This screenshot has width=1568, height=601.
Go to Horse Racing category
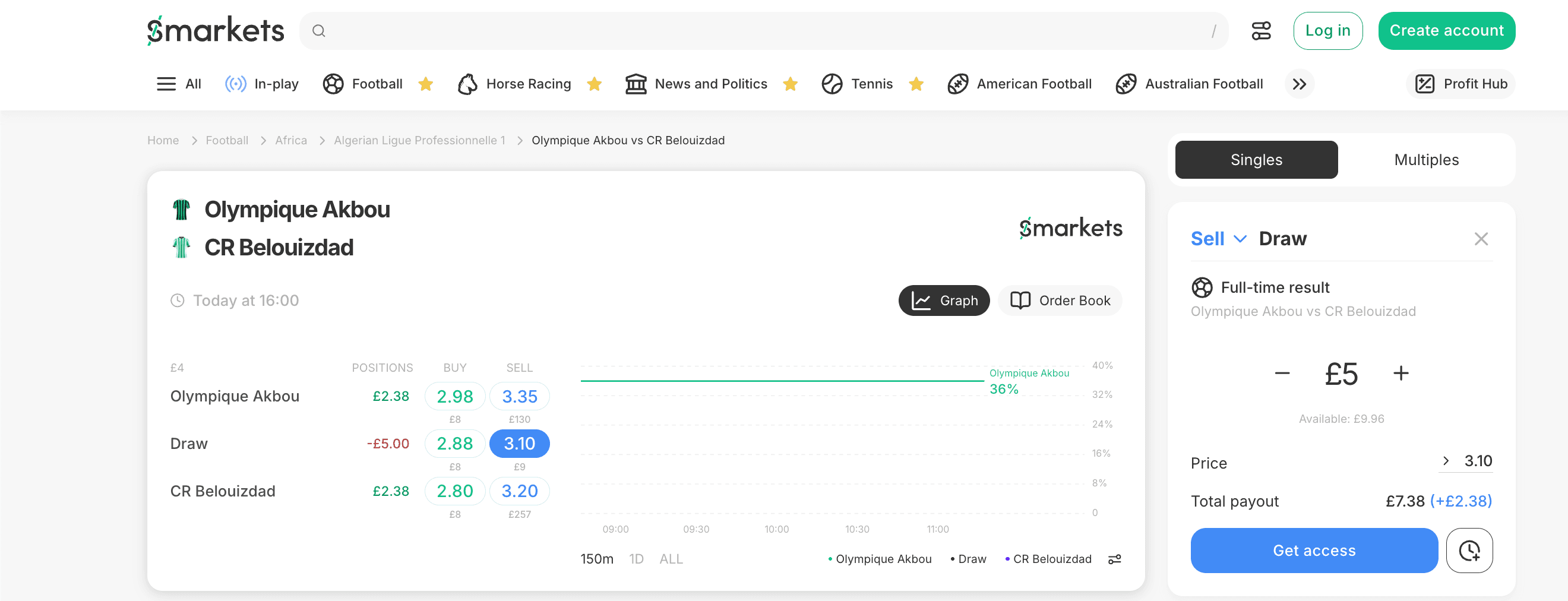[x=514, y=84]
